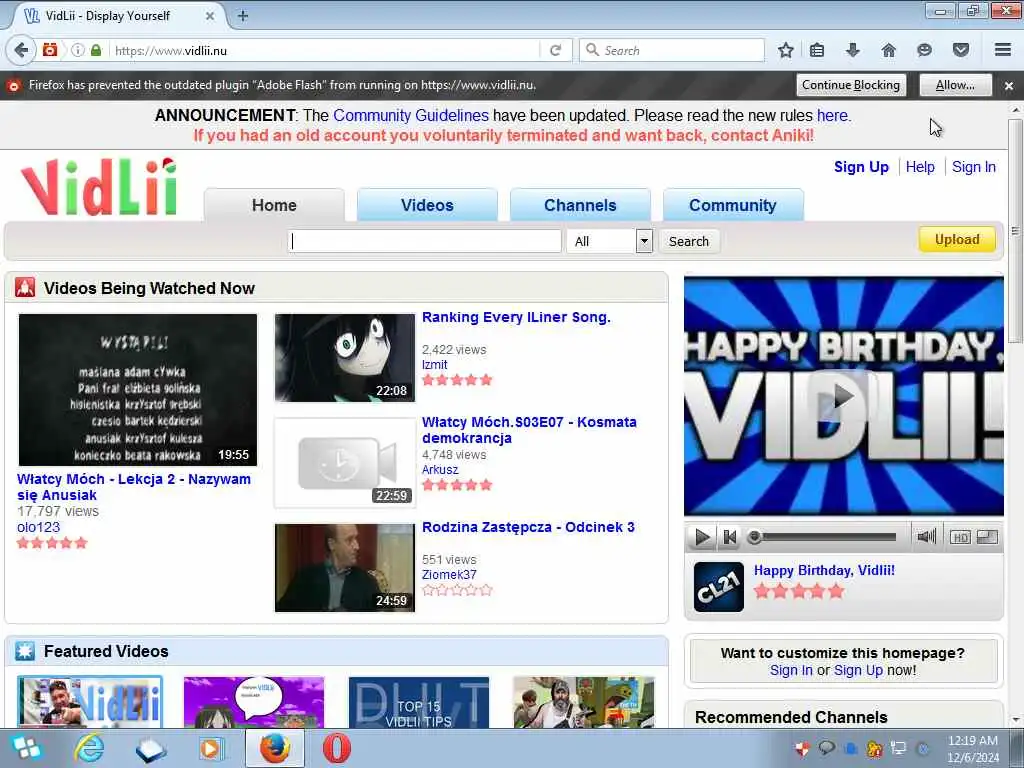The image size is (1024, 768).
Task: Launch Internet Explorer from the taskbar
Action: (89, 748)
